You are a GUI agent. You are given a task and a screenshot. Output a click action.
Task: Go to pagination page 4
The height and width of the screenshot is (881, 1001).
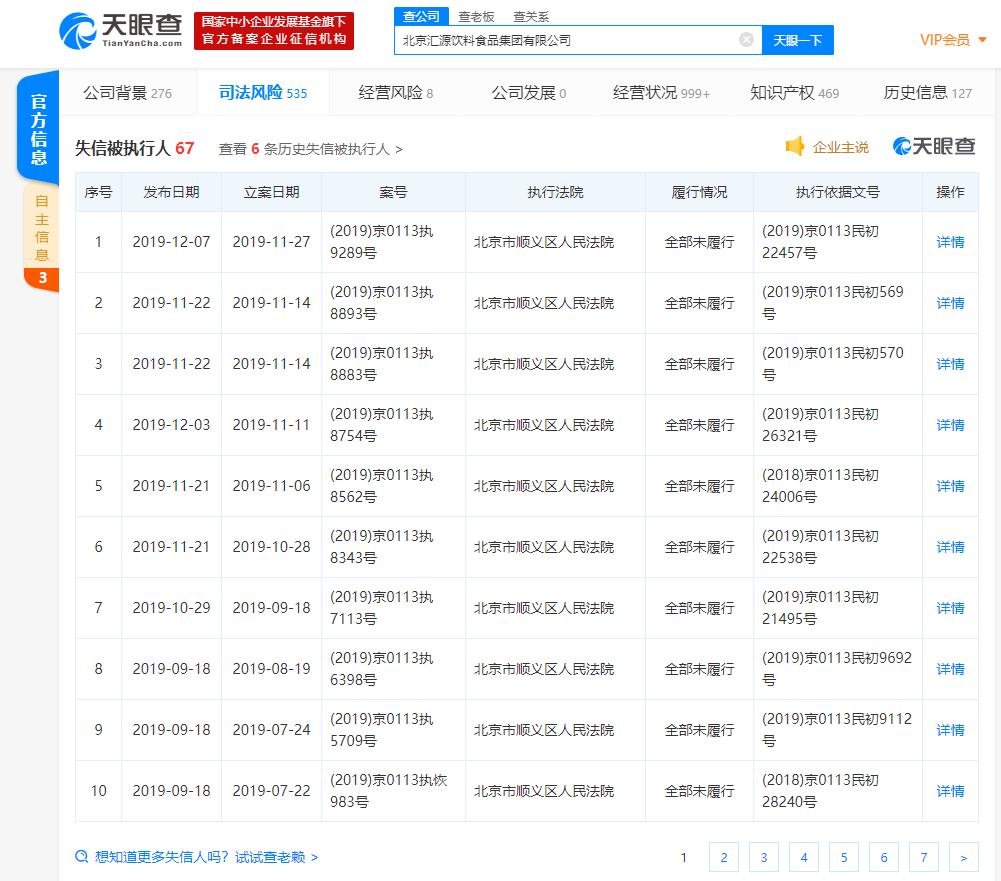tap(804, 857)
